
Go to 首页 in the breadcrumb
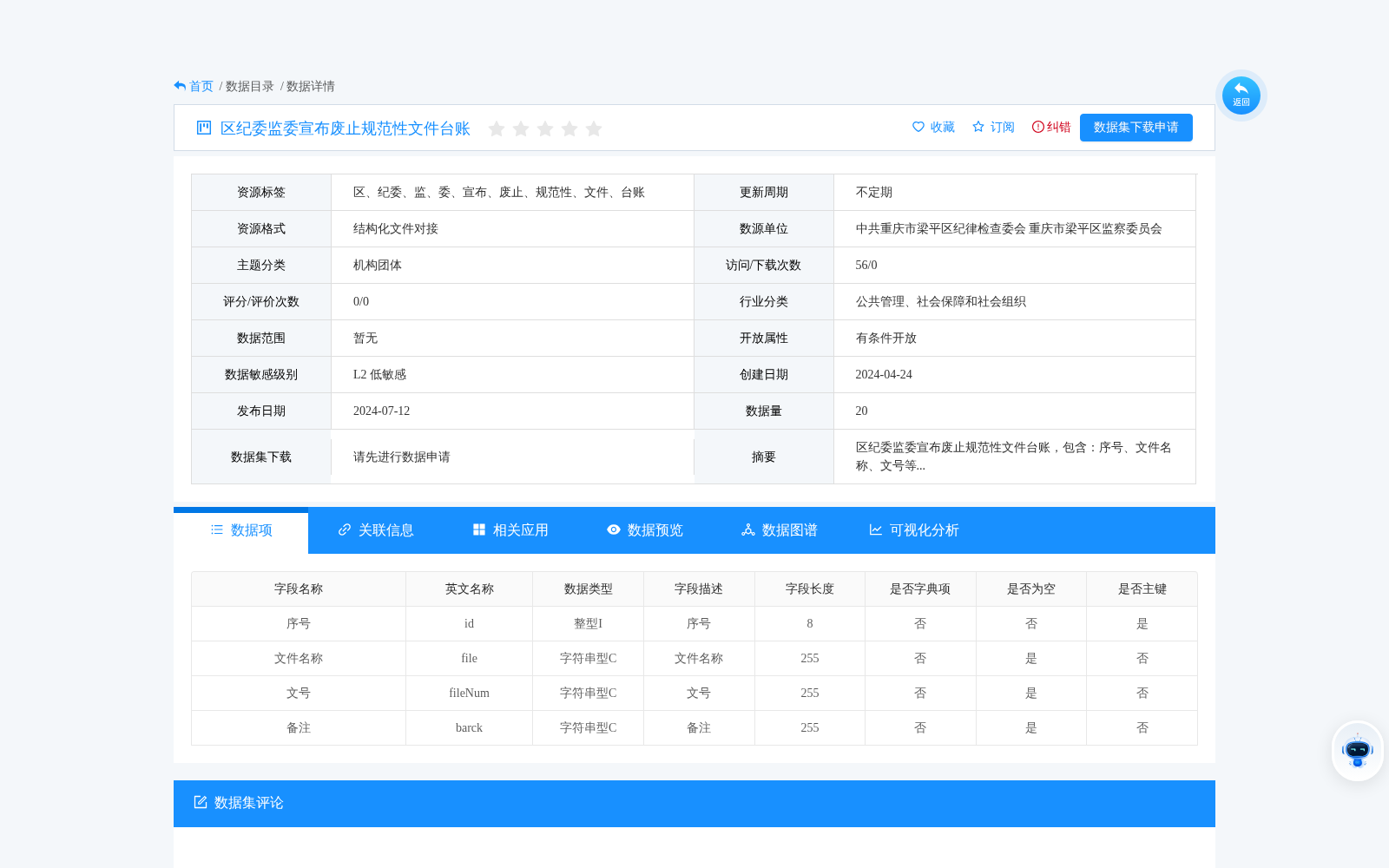pyautogui.click(x=201, y=86)
